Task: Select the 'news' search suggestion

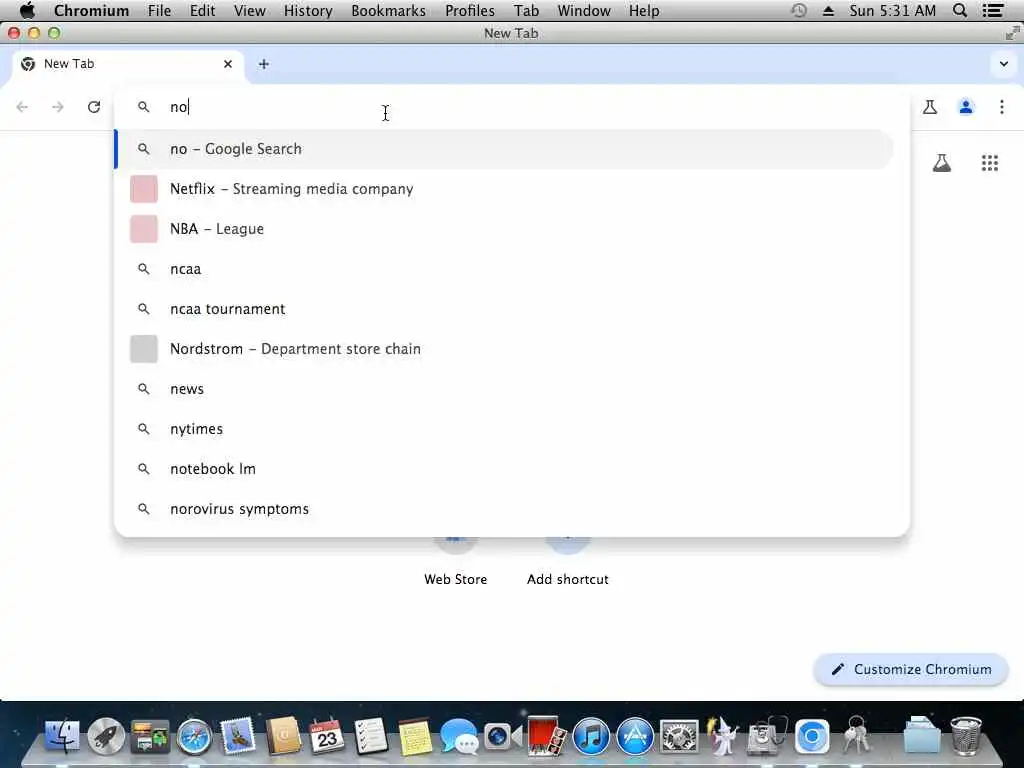Action: (504, 389)
